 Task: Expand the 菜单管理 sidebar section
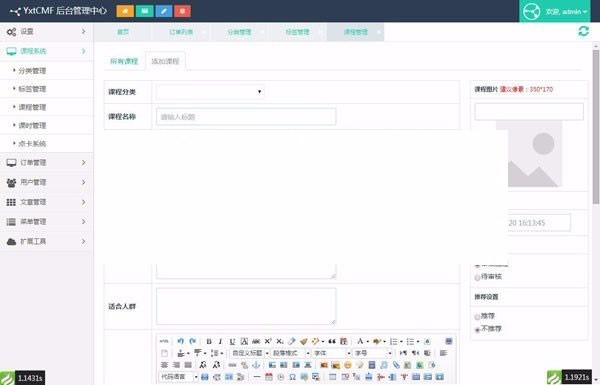46,222
